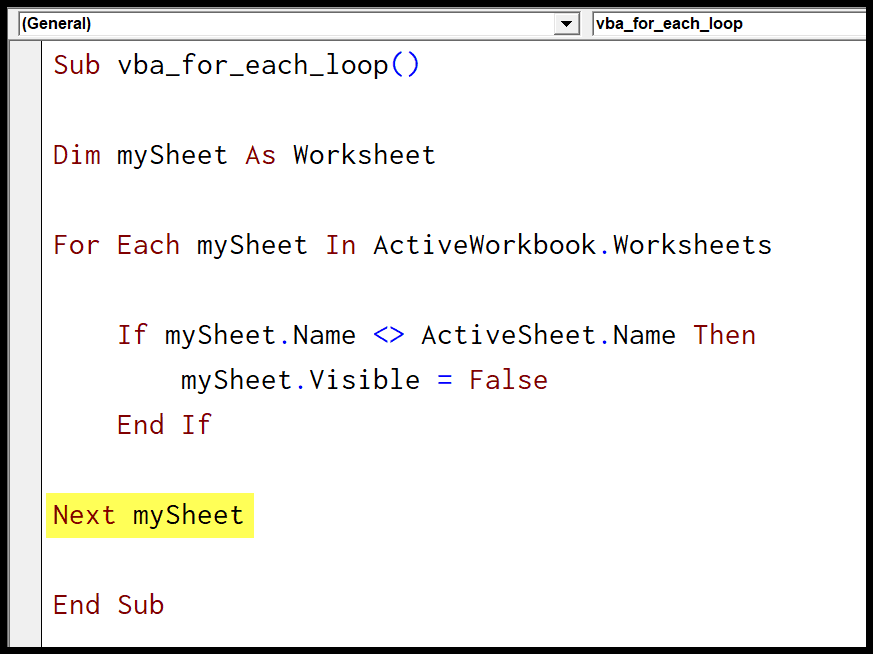This screenshot has height=654, width=873.
Task: Click ActiveSheet.Name in the If statement
Action: pyautogui.click(x=548, y=335)
